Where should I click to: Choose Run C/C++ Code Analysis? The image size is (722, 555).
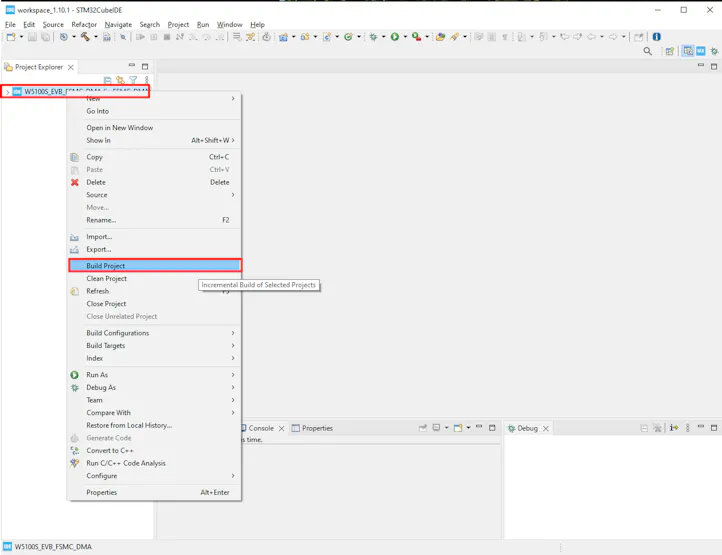pos(155,463)
